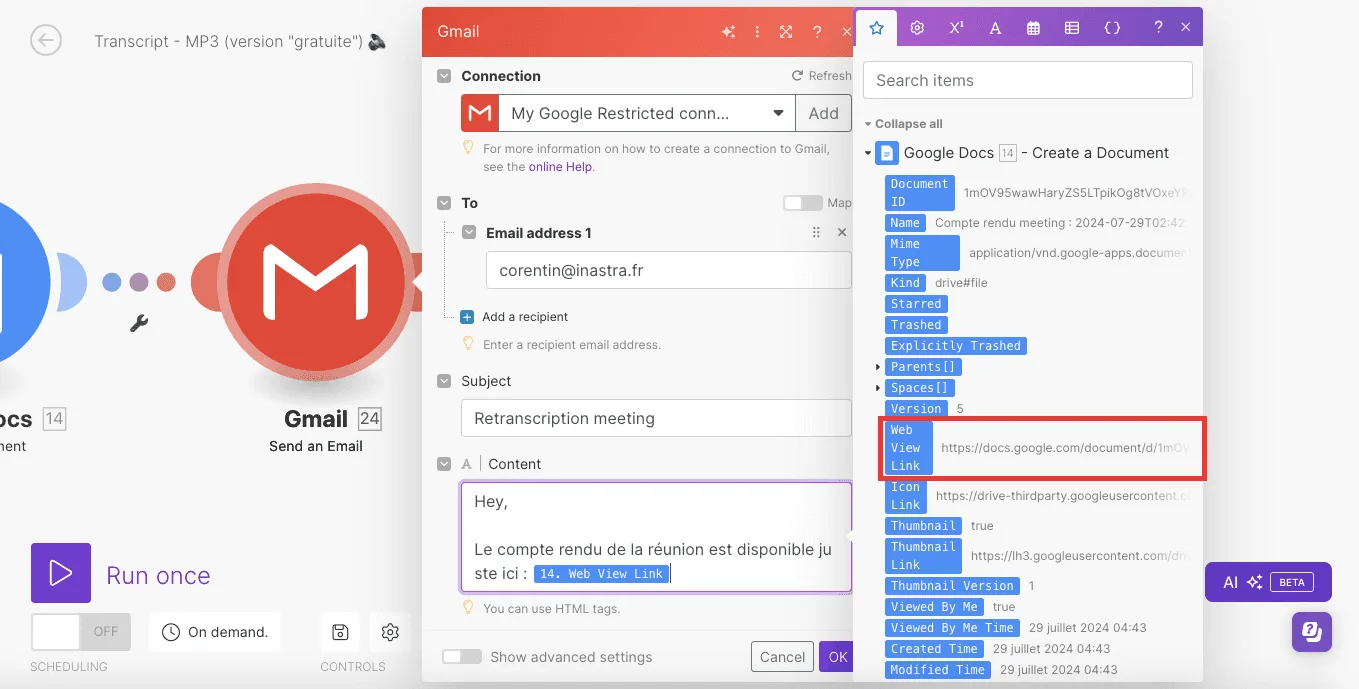
Task: Confirm with the OK button
Action: (x=837, y=657)
